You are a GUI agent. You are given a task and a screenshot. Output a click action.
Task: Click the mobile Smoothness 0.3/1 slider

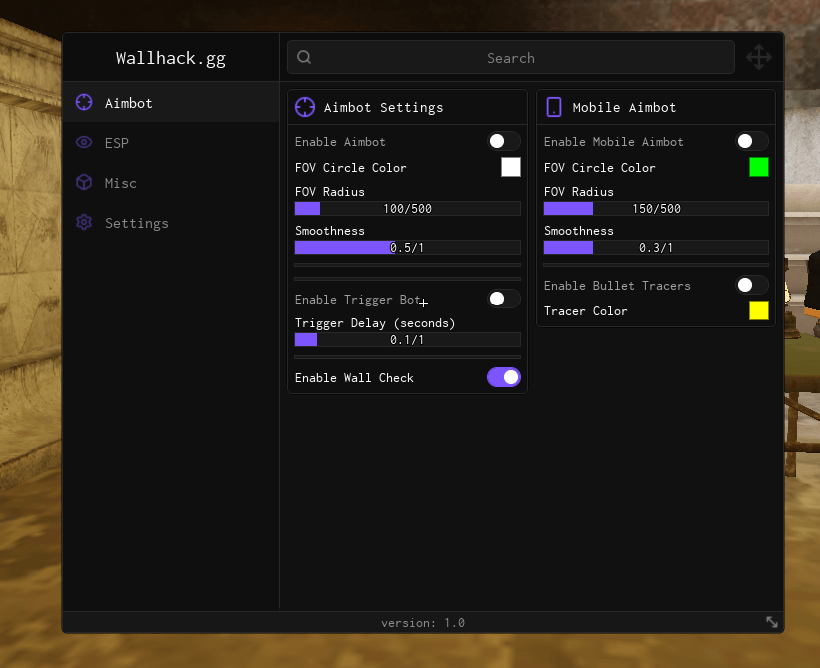[656, 247]
